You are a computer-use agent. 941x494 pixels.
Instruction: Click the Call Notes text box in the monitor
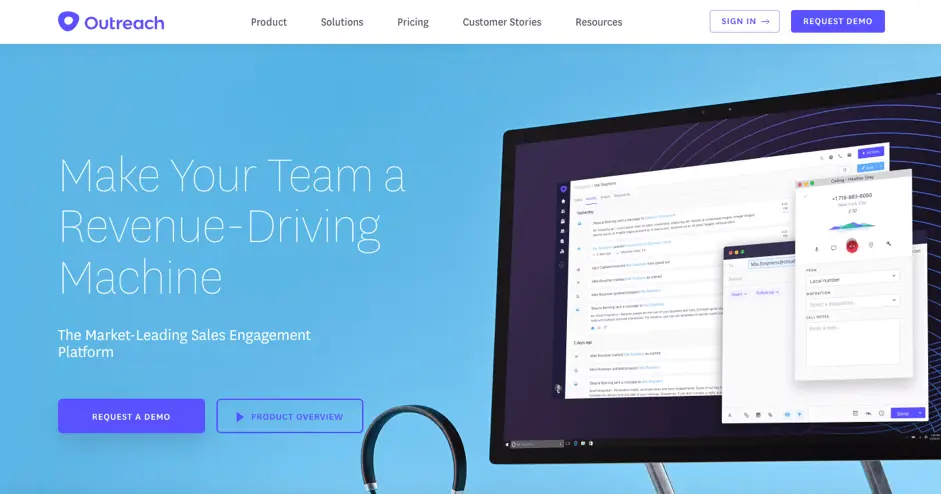[x=853, y=343]
